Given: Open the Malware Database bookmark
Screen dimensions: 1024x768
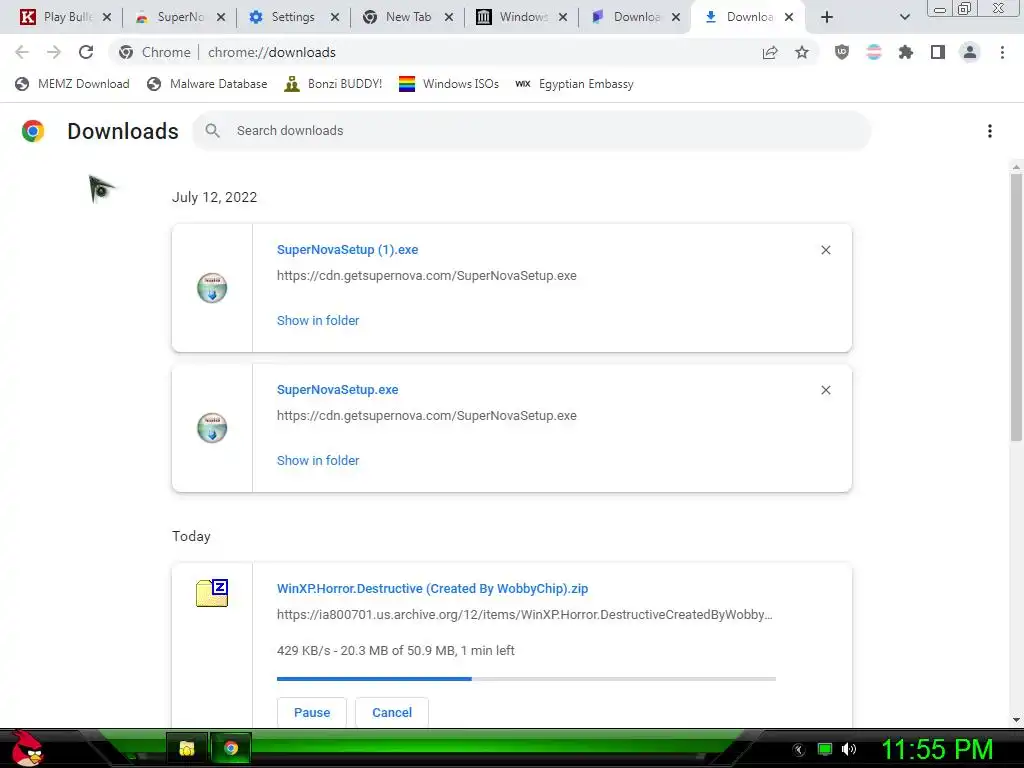Looking at the screenshot, I should tap(207, 84).
